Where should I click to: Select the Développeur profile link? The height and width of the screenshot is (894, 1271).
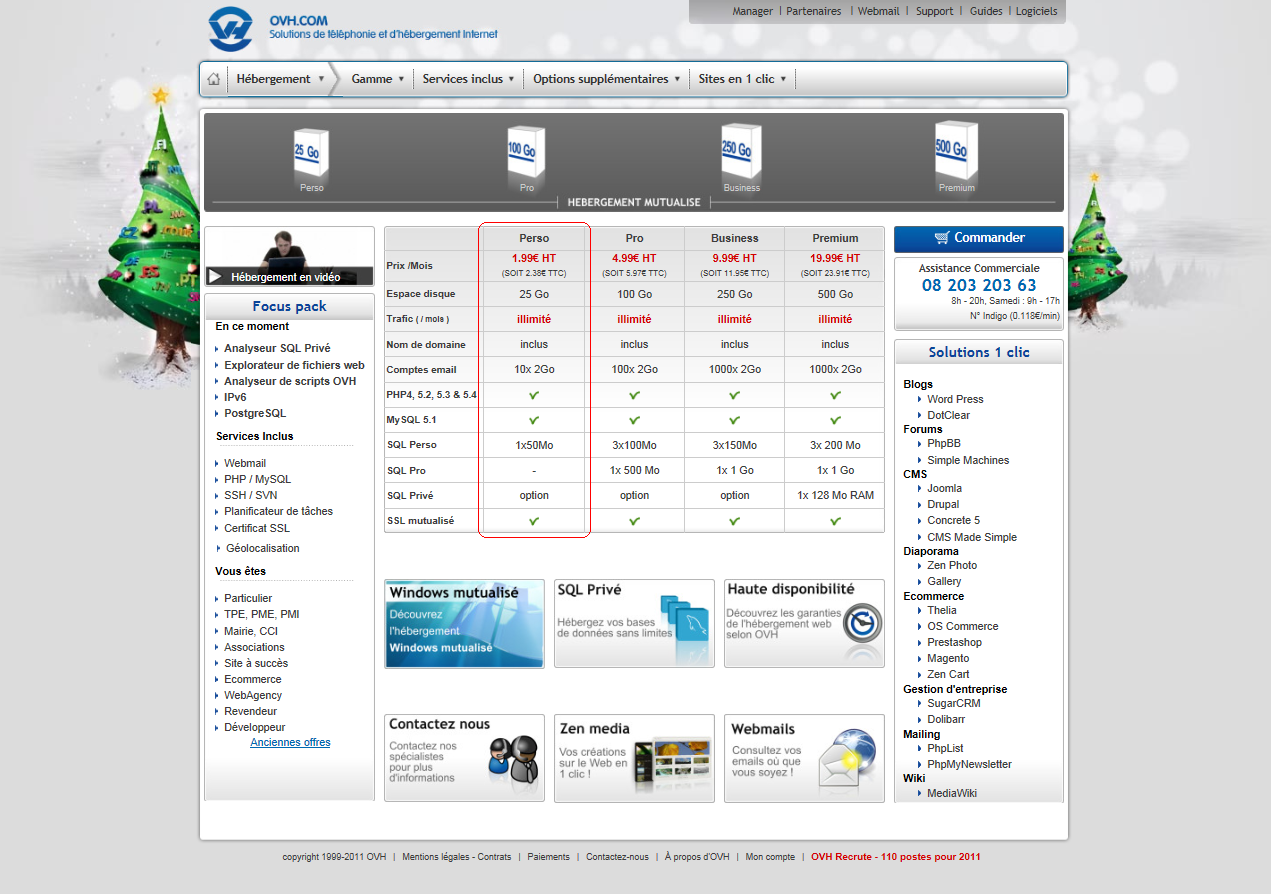[254, 728]
